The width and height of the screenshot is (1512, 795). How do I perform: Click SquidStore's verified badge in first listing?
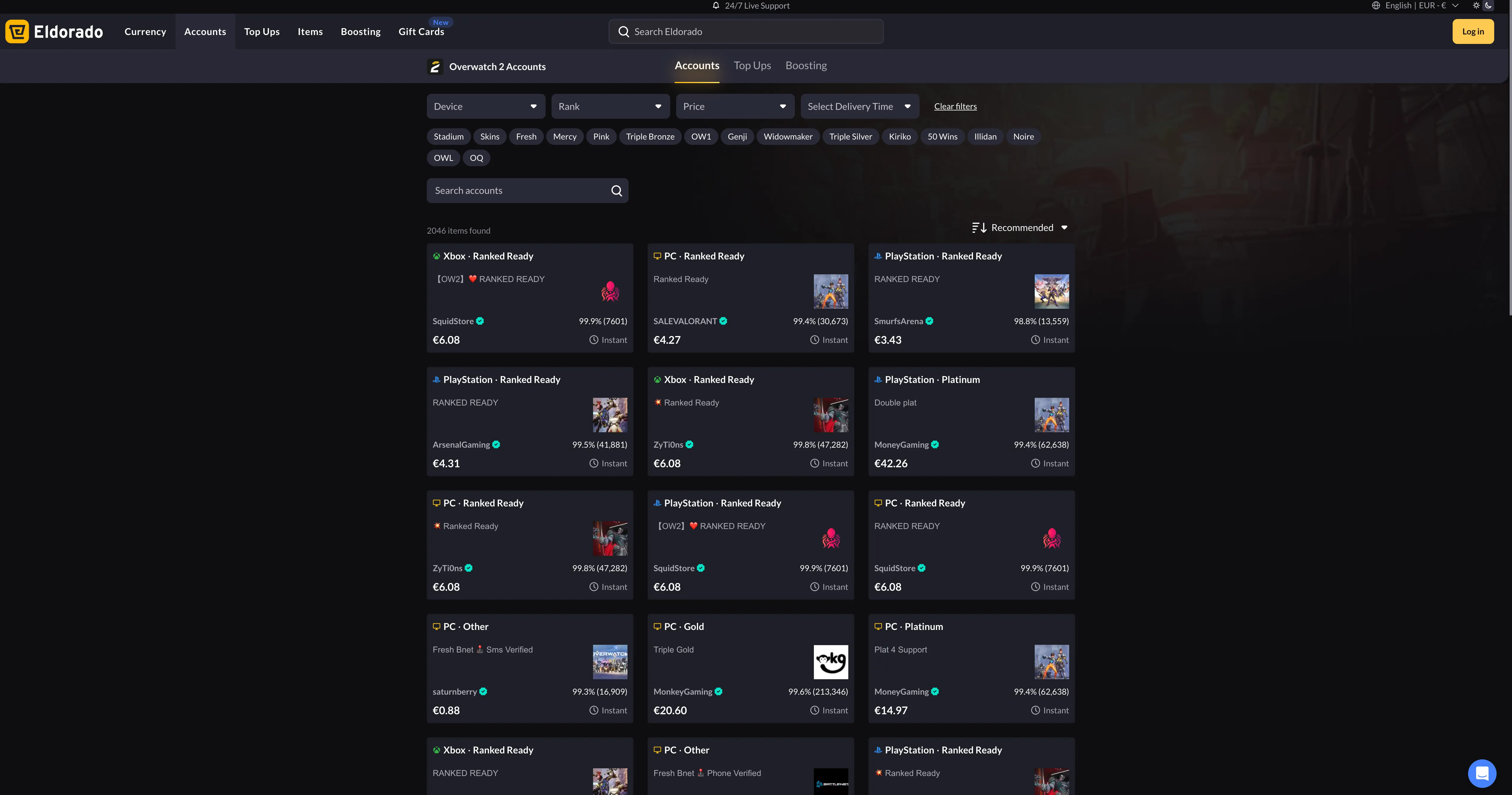(x=480, y=321)
